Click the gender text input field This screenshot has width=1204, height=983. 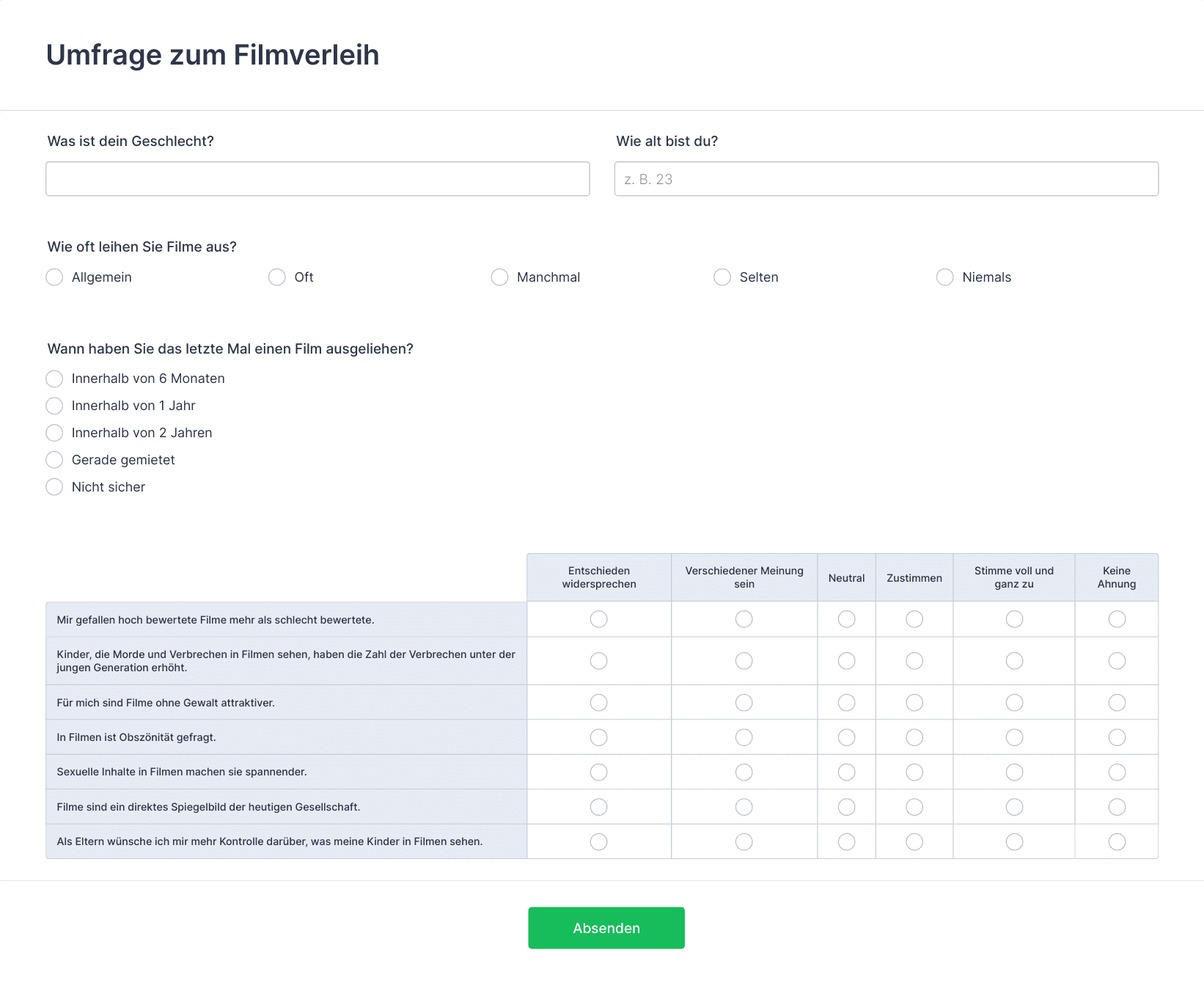tap(317, 179)
